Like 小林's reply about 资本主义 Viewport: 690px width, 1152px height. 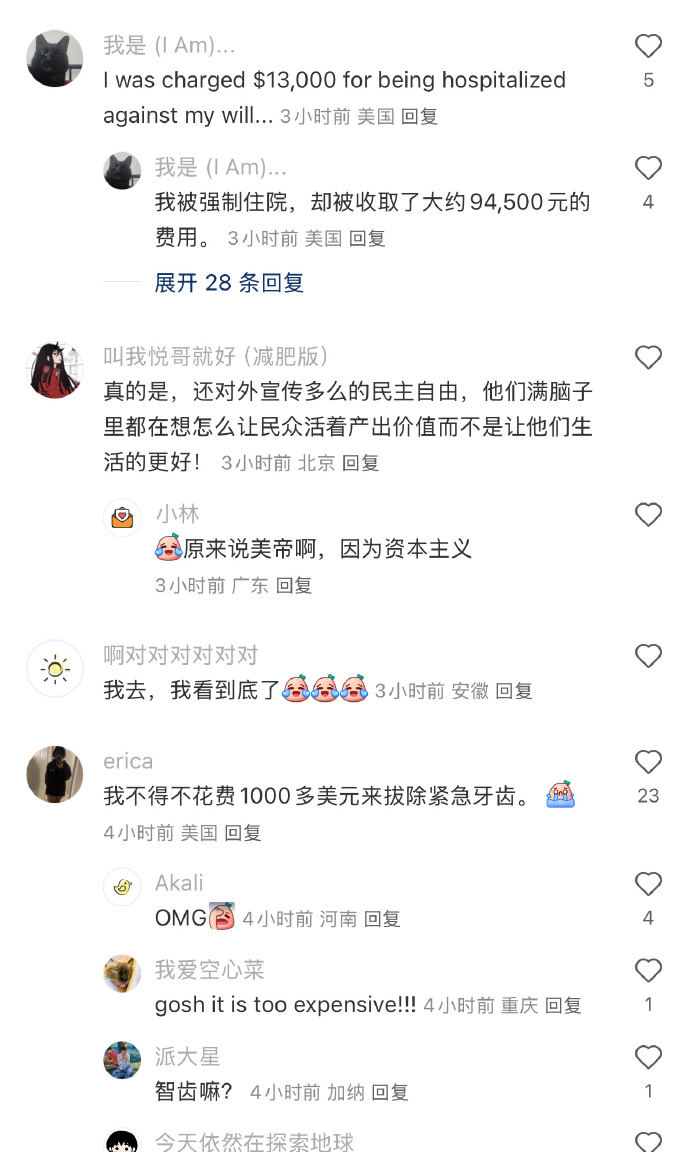pos(648,514)
